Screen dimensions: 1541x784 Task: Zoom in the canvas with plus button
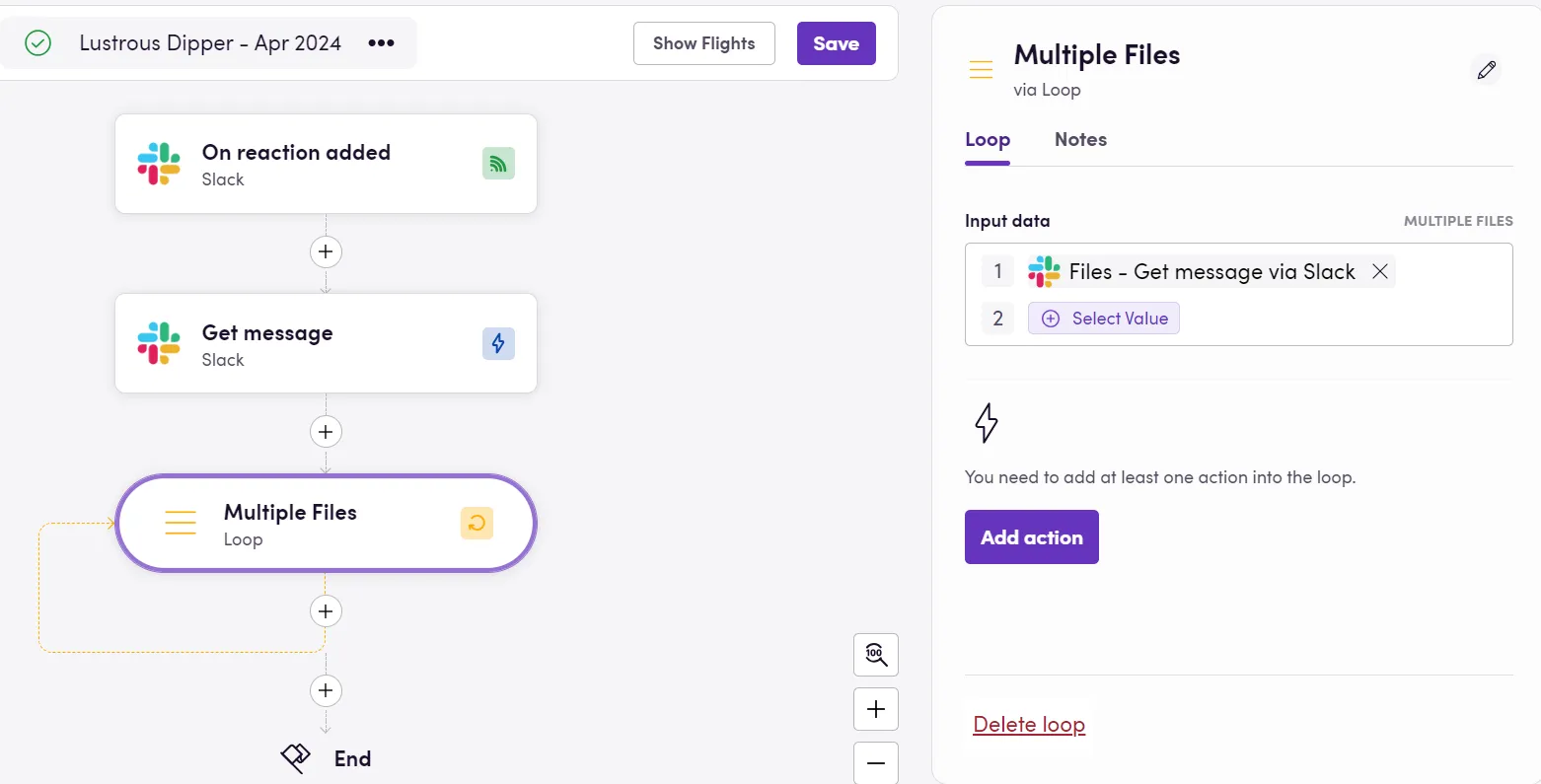click(x=875, y=709)
